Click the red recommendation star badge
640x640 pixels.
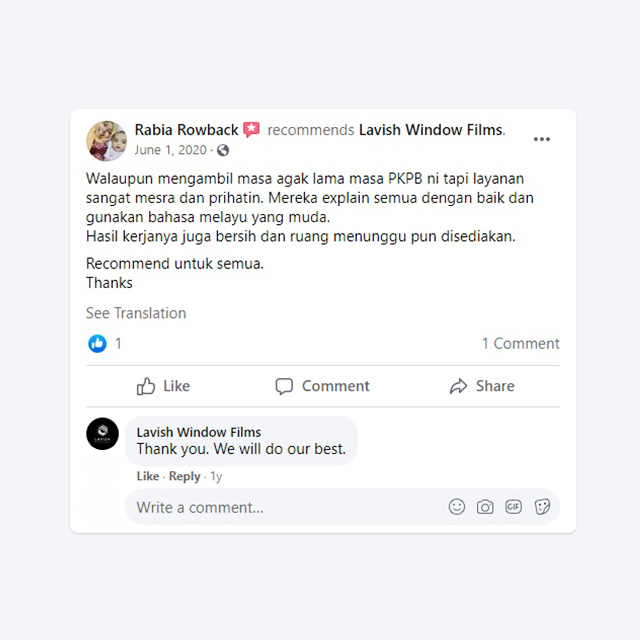click(251, 130)
